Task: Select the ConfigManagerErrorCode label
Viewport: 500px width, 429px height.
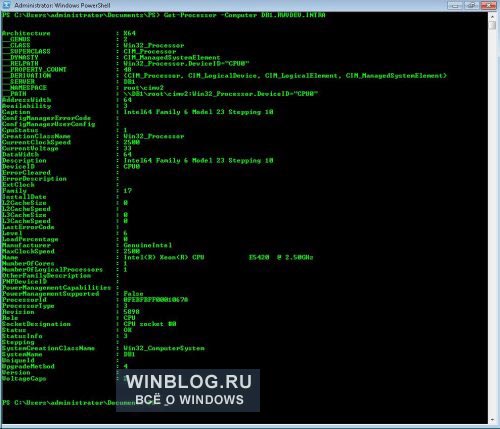Action: 46,118
